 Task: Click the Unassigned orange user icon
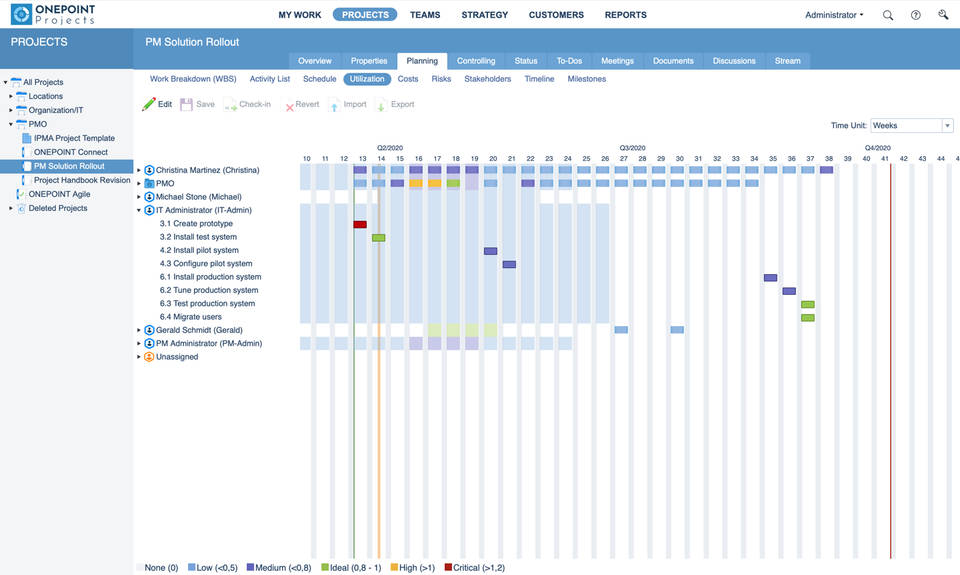click(149, 357)
